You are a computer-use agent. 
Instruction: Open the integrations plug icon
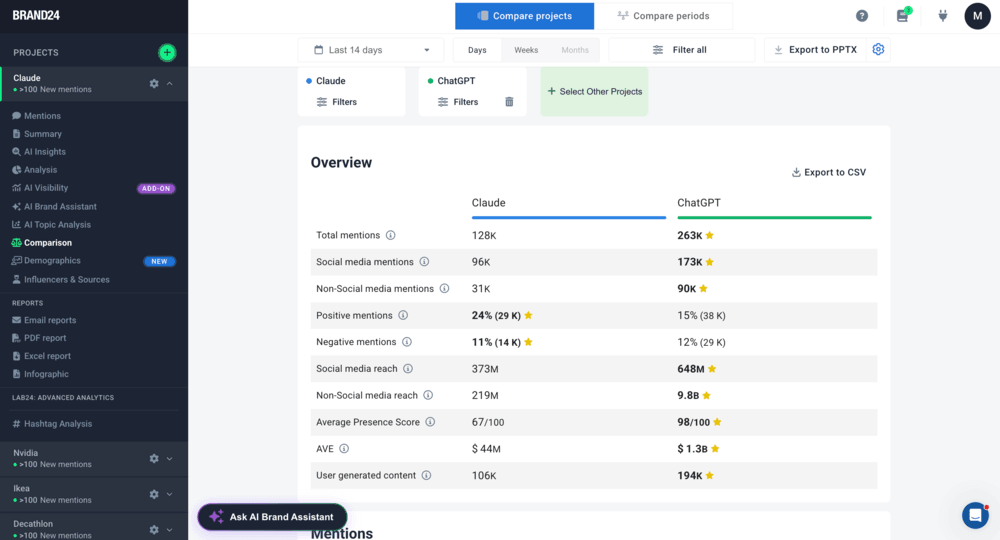click(x=943, y=16)
